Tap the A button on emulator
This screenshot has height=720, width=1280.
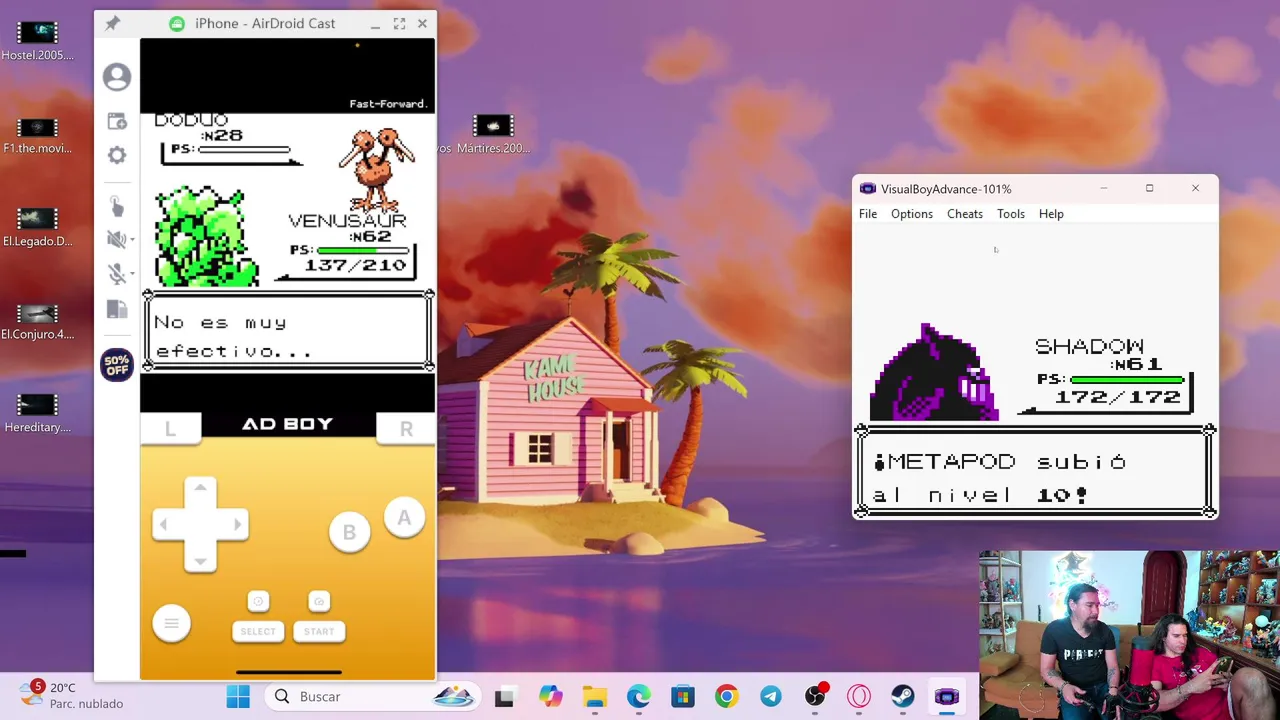tap(404, 518)
